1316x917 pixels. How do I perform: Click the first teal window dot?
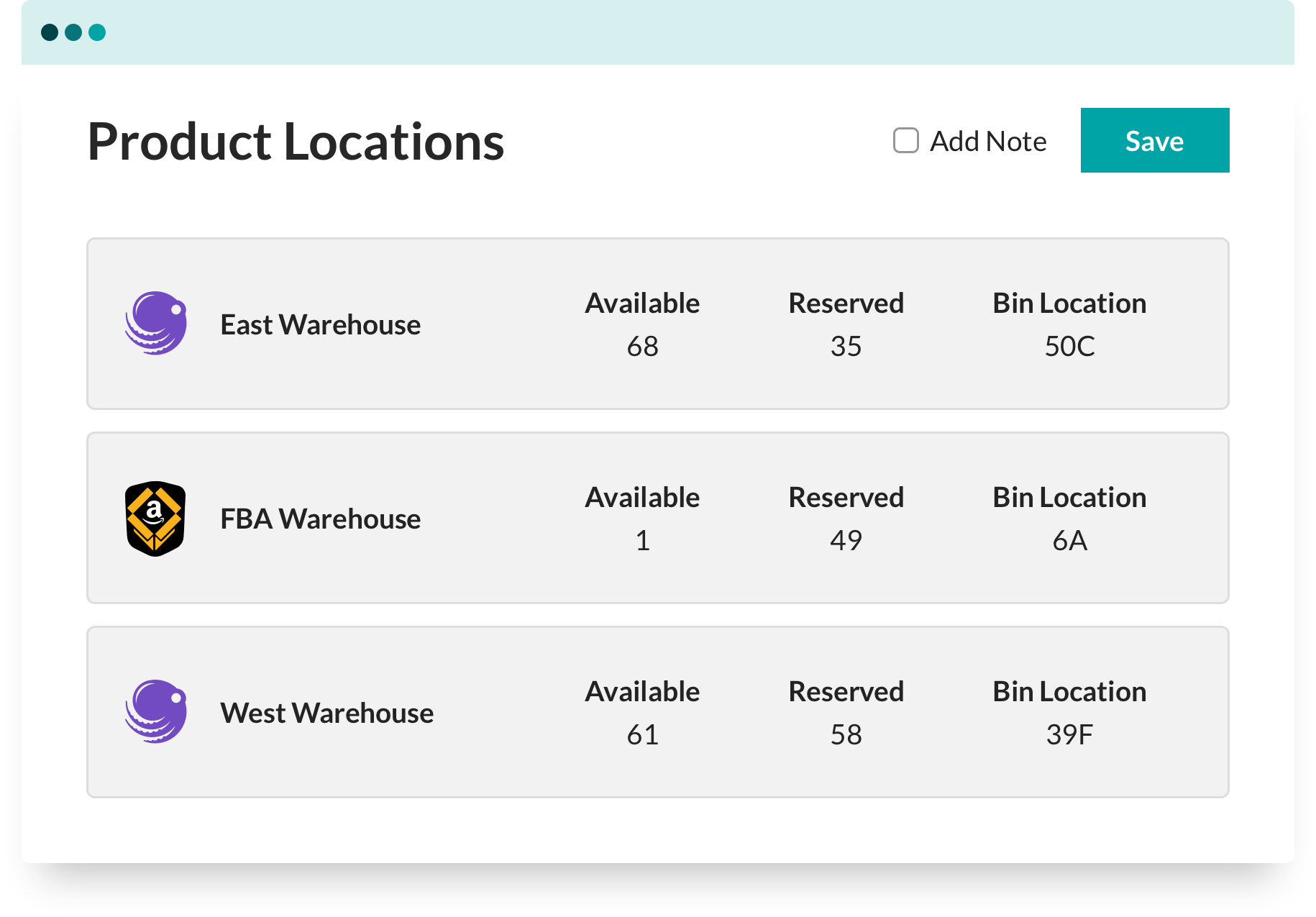50,32
